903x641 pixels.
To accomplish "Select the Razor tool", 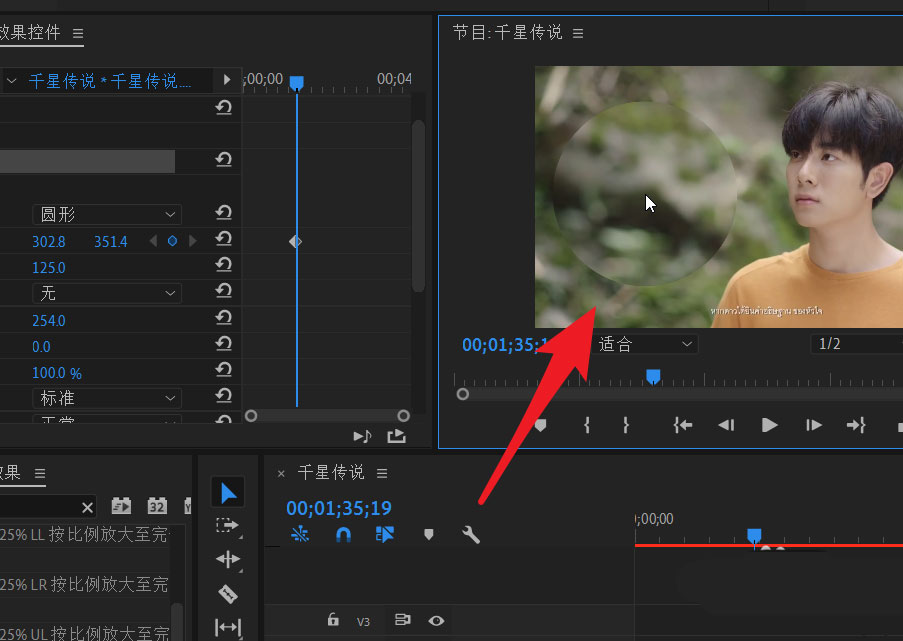I will [x=228, y=593].
